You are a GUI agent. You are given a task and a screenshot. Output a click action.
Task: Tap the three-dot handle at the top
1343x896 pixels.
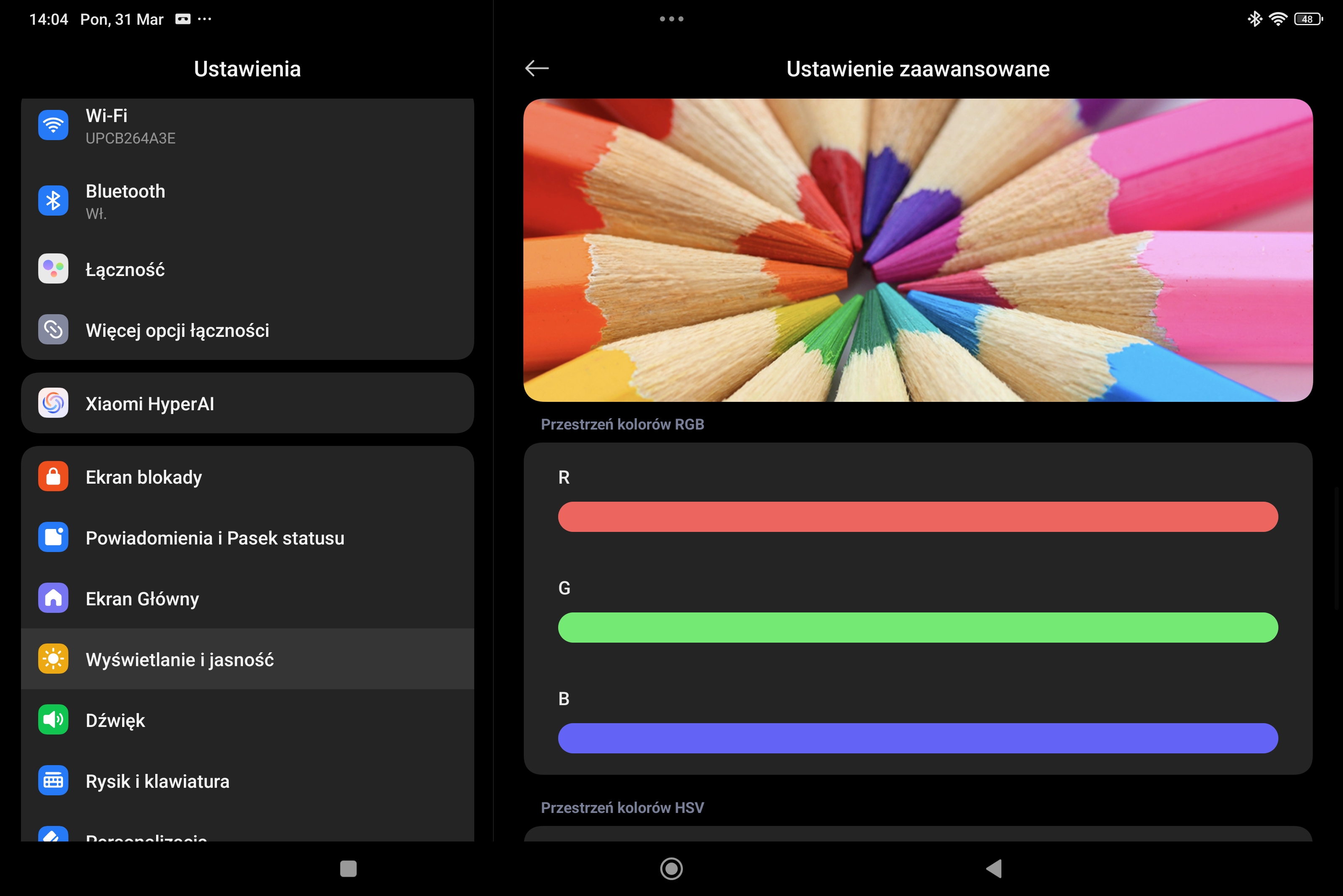coord(671,19)
